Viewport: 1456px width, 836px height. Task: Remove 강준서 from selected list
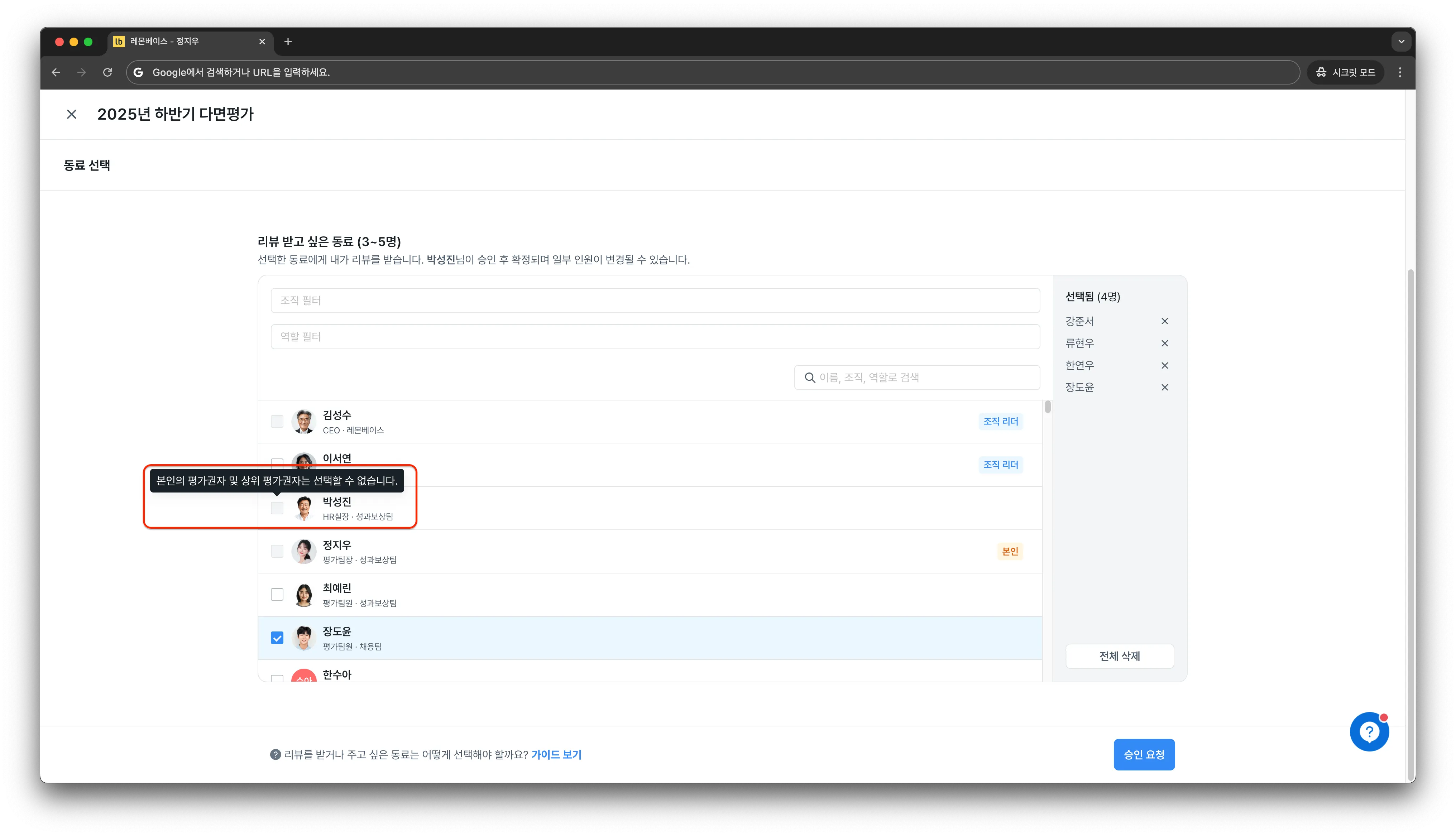click(1164, 321)
